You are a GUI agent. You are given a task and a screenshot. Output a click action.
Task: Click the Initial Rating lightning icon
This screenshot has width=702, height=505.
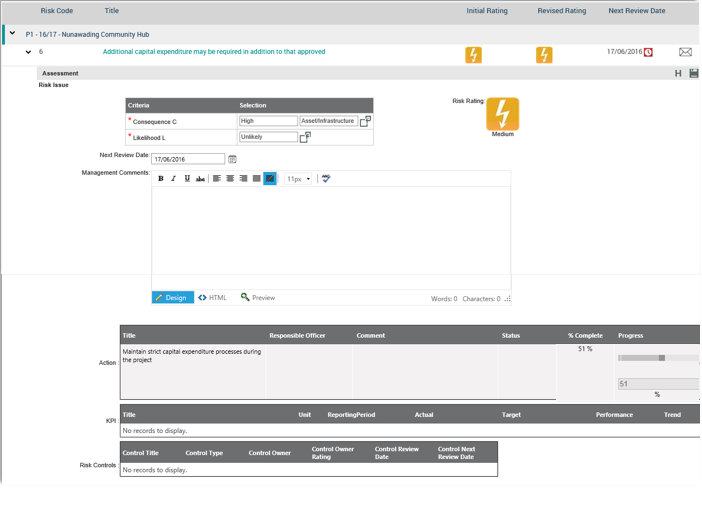(x=473, y=55)
